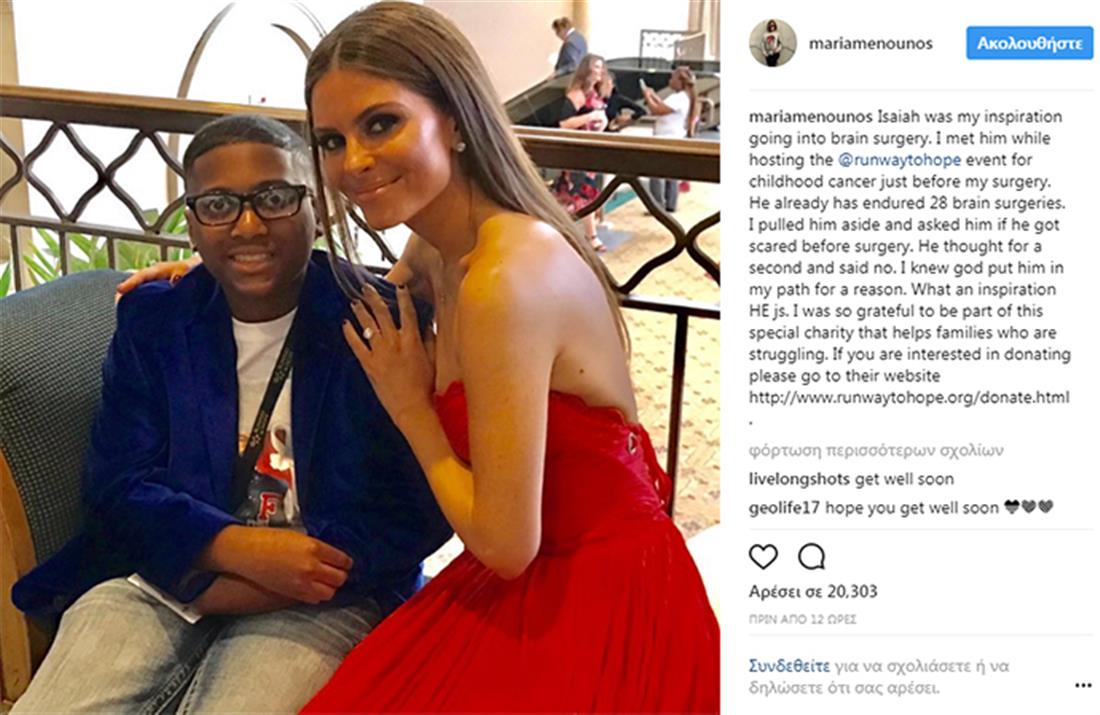This screenshot has width=1100, height=715.
Task: Click the runwaytohope.org donate URL text
Action: [x=909, y=398]
